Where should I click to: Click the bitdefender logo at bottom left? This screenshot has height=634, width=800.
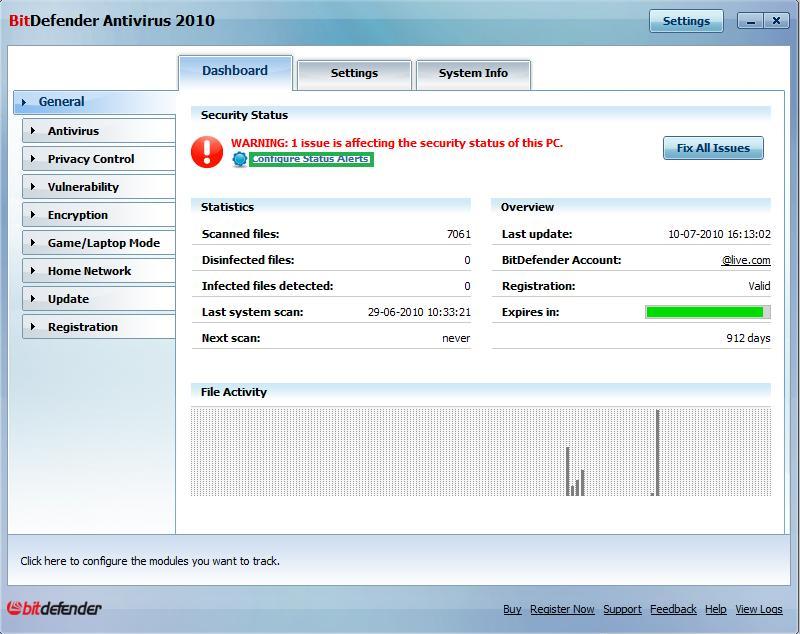(x=54, y=608)
